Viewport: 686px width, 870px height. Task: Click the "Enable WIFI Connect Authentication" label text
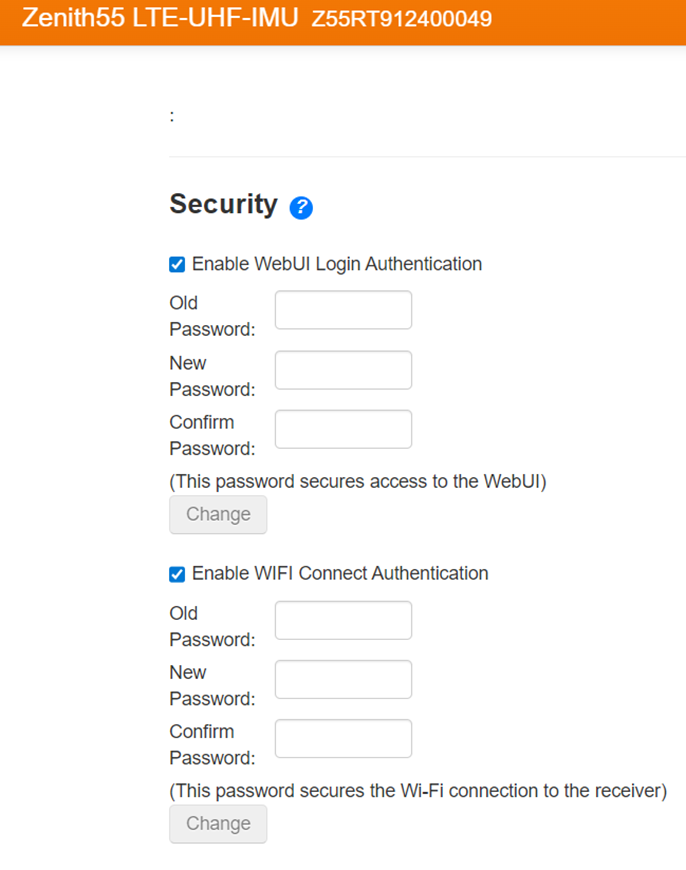pos(340,573)
